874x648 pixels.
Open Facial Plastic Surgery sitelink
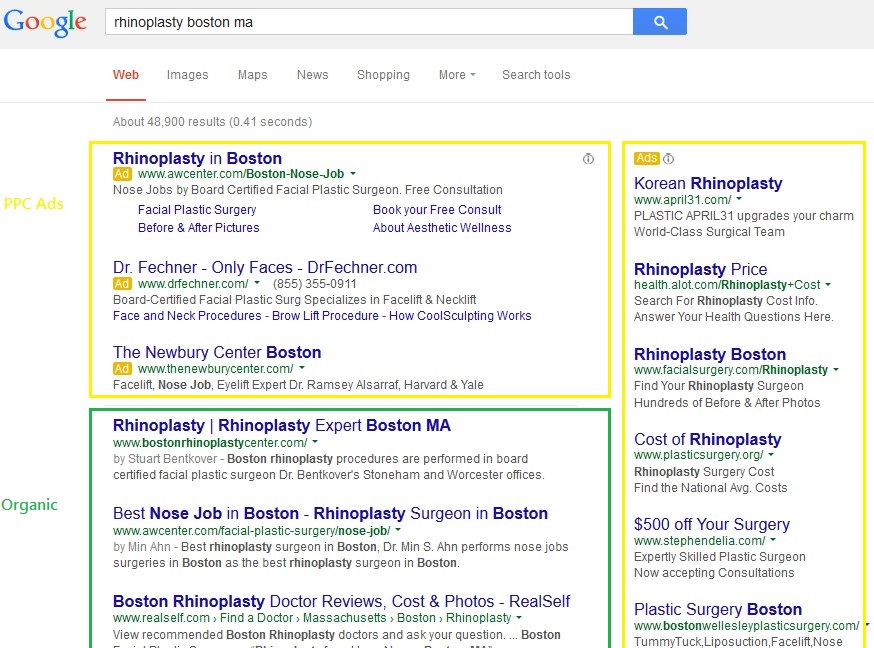pyautogui.click(x=197, y=210)
